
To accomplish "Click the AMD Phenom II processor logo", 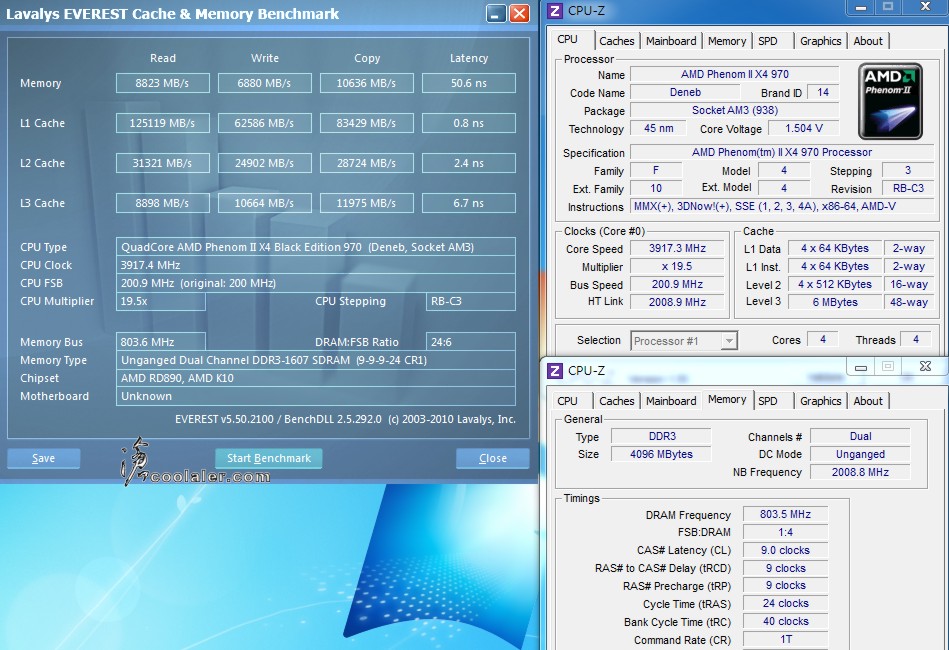I will tap(890, 101).
